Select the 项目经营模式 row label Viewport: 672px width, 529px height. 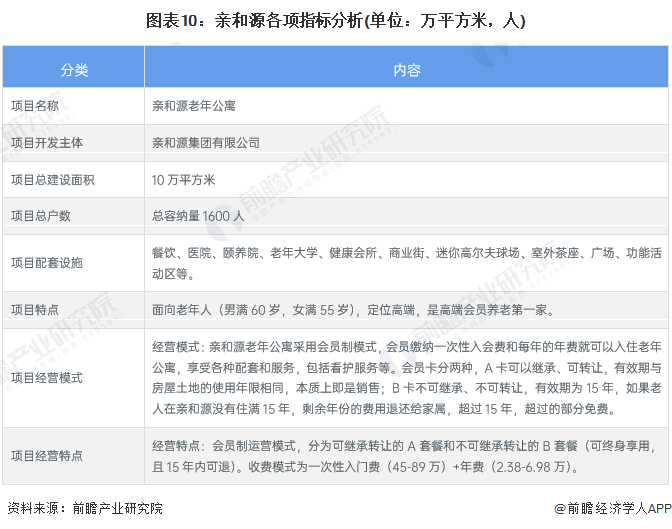pyautogui.click(x=47, y=378)
